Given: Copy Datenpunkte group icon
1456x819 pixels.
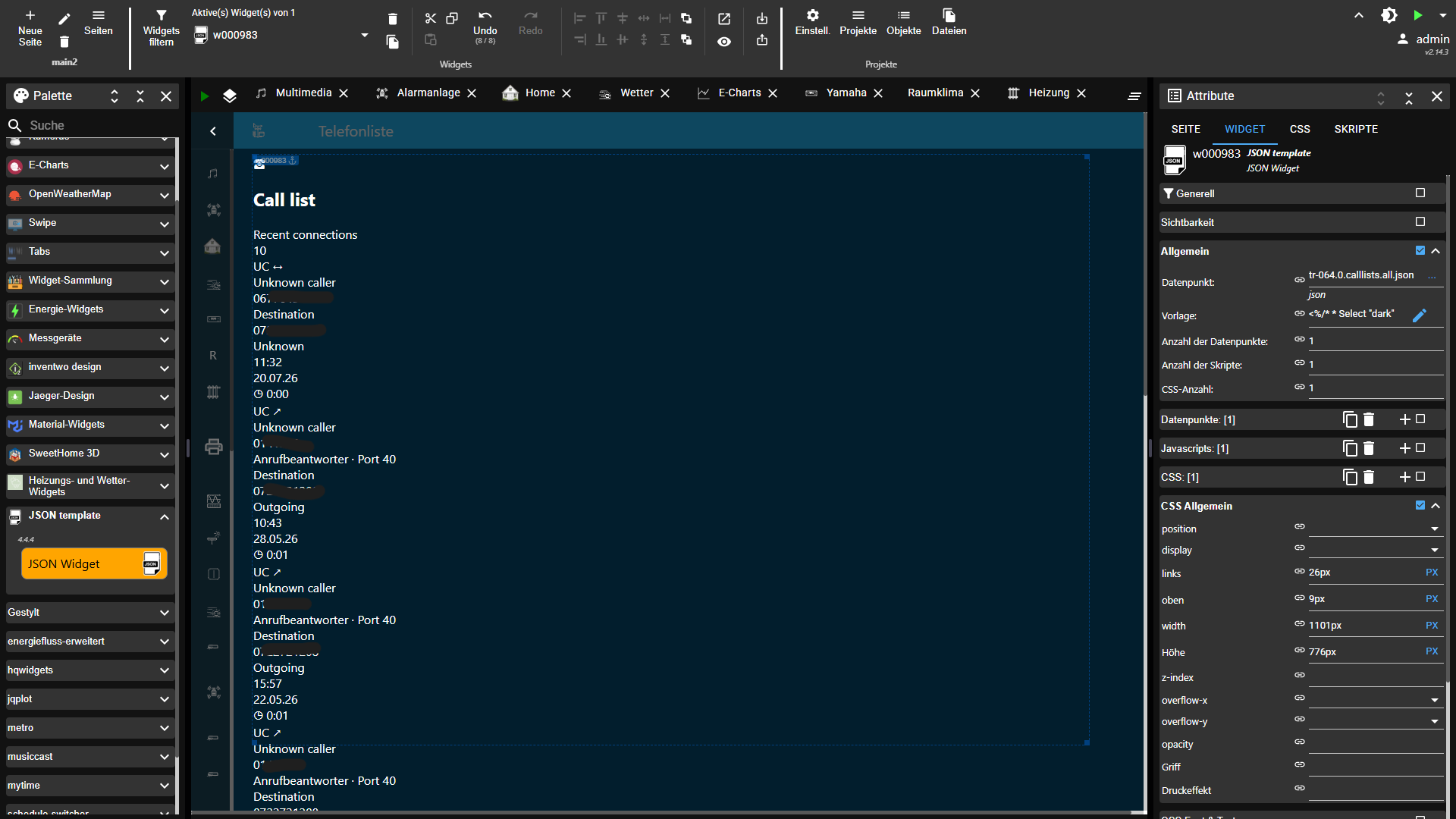Looking at the screenshot, I should [x=1350, y=419].
